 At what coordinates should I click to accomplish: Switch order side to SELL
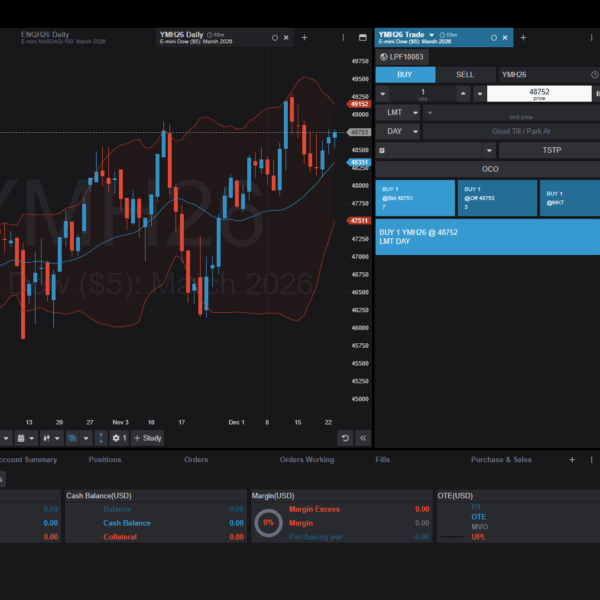pos(465,74)
